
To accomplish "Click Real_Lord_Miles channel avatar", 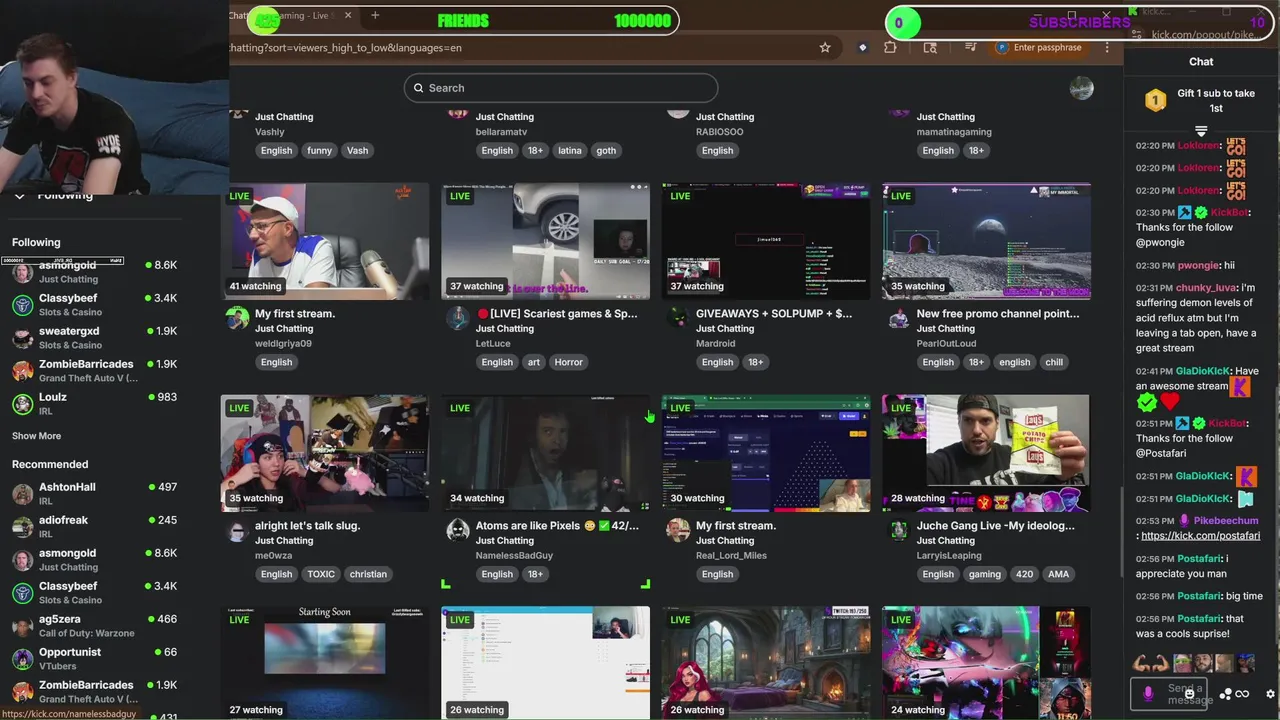I will (x=678, y=530).
